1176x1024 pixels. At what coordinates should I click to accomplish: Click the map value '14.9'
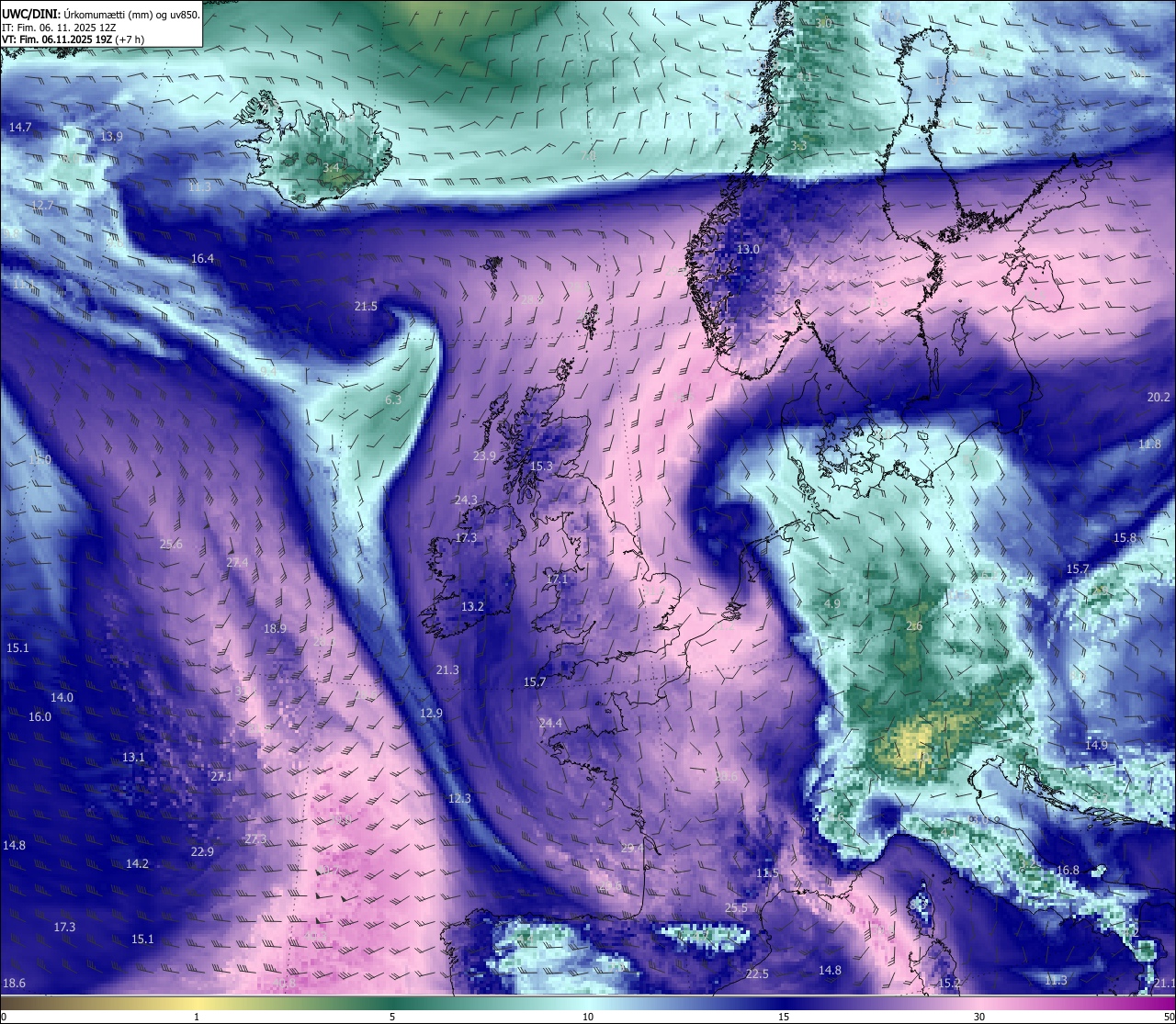[1097, 746]
